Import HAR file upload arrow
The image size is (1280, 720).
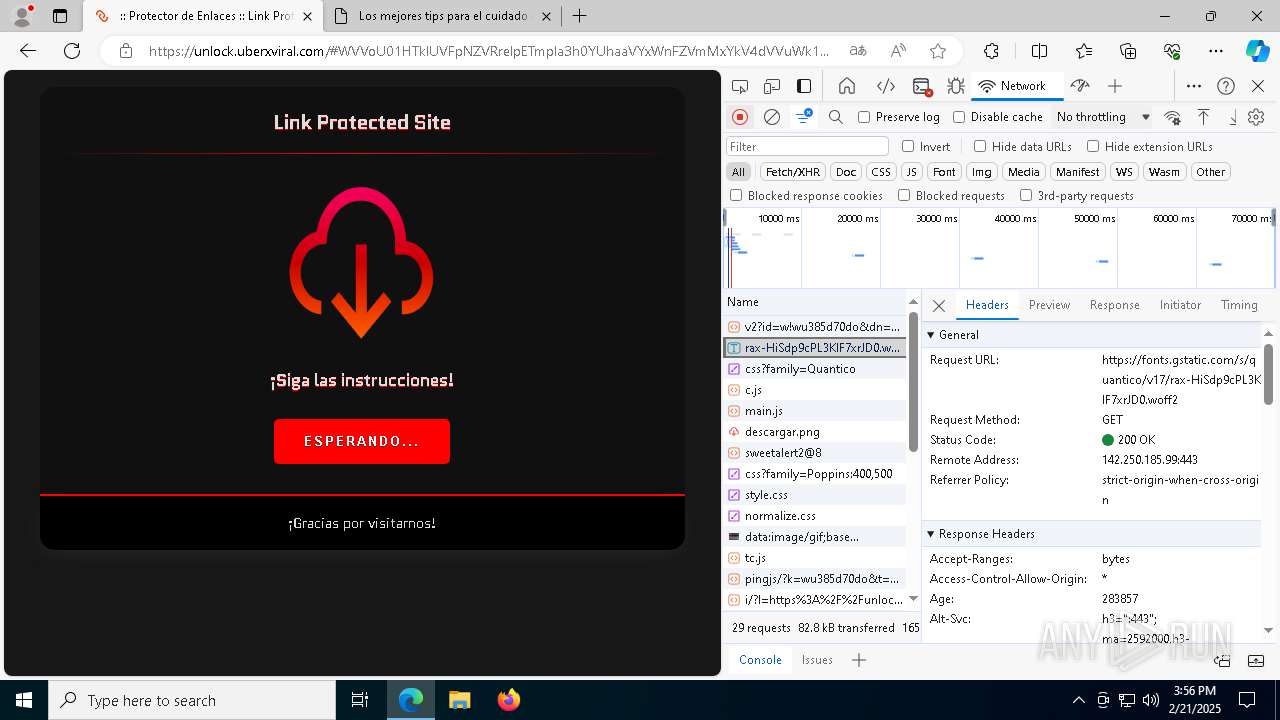click(x=1204, y=117)
